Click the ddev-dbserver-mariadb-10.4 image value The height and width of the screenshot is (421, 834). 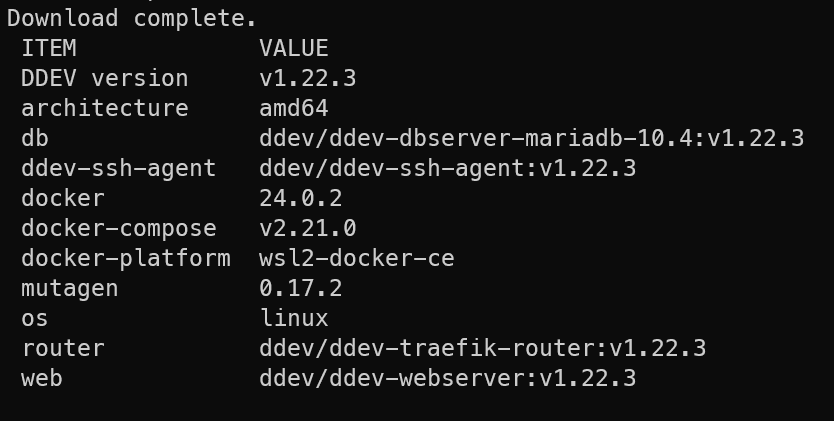[531, 138]
